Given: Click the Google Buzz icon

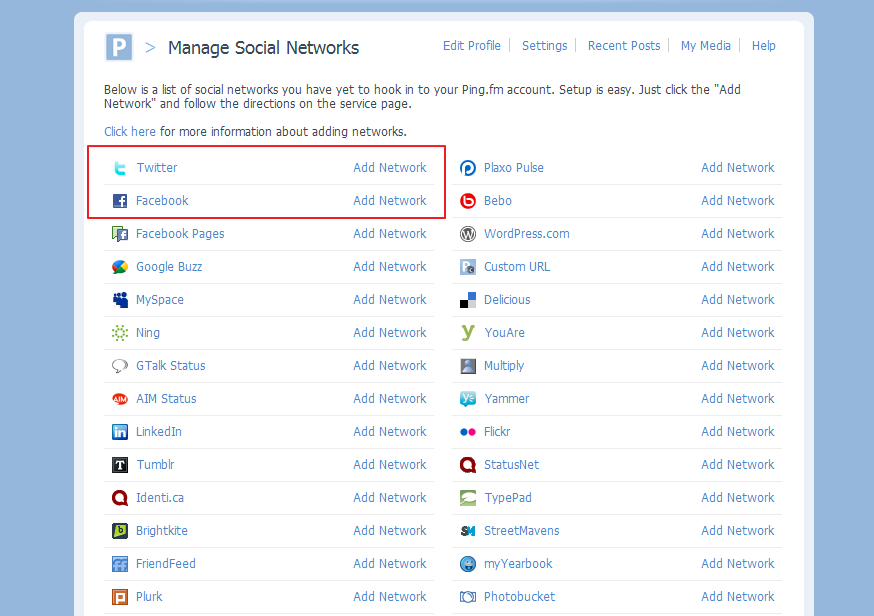Looking at the screenshot, I should click(120, 266).
